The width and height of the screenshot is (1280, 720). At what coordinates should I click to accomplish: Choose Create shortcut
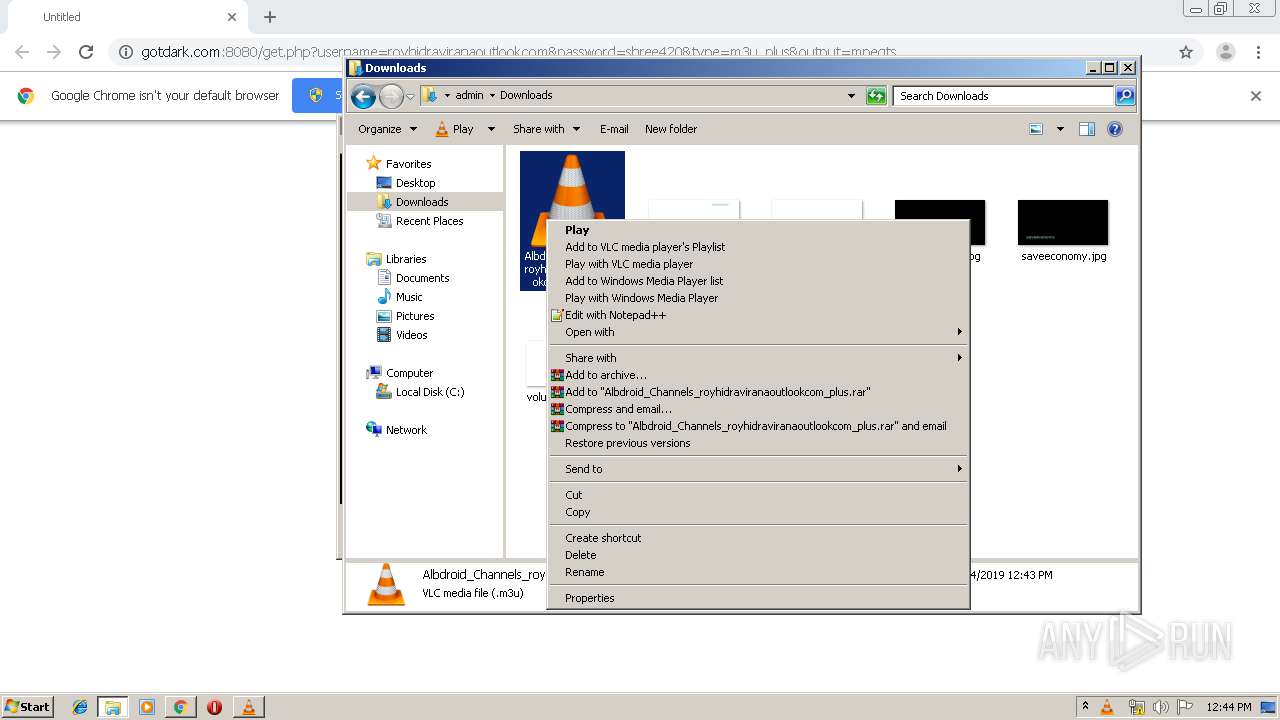coord(757,538)
